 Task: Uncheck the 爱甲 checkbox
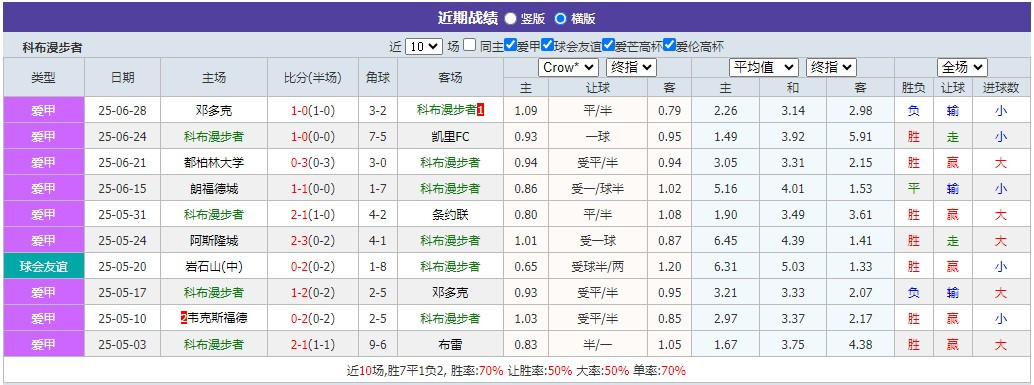coord(510,45)
